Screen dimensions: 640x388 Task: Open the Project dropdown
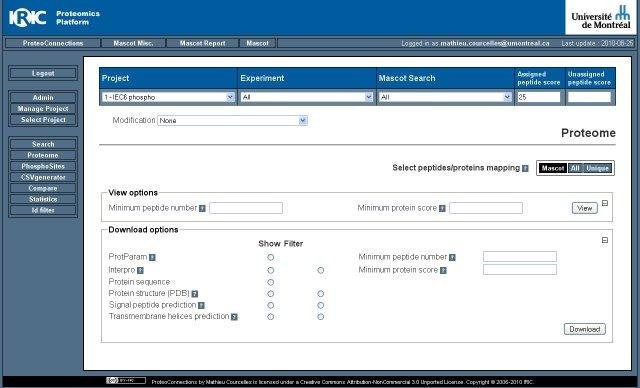[x=168, y=97]
